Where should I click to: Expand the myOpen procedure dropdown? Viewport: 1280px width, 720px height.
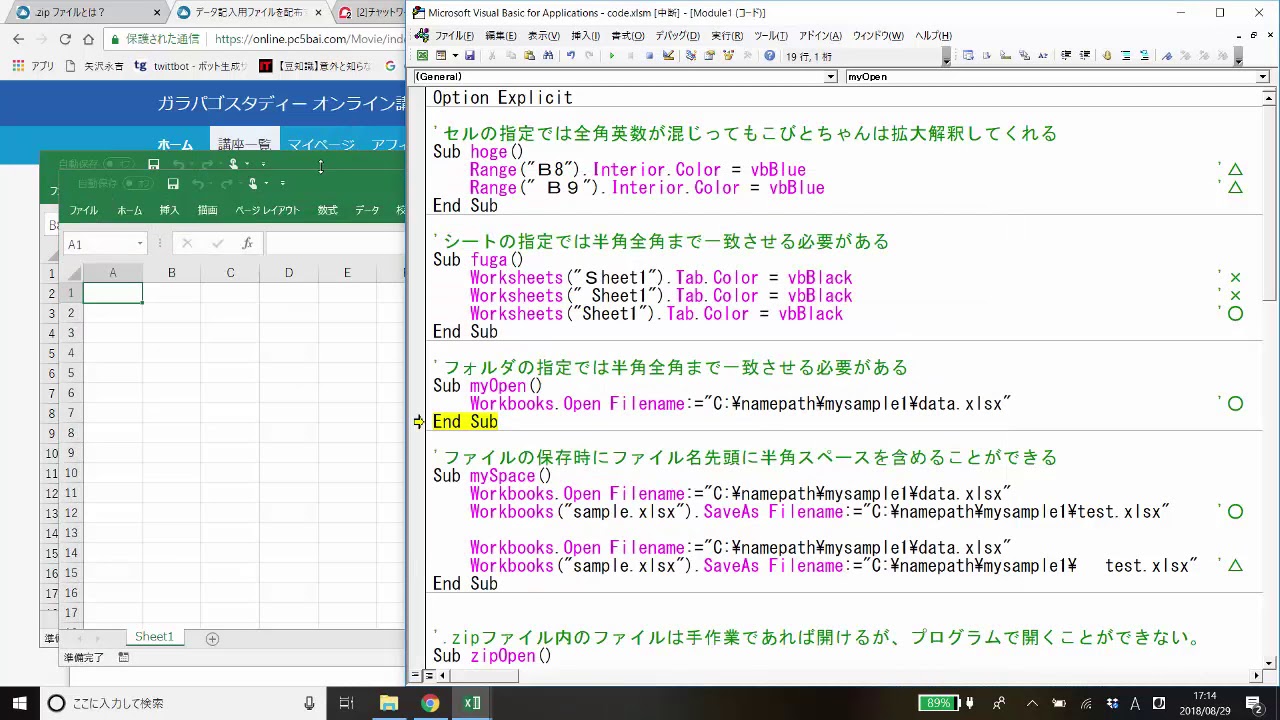pos(1262,77)
